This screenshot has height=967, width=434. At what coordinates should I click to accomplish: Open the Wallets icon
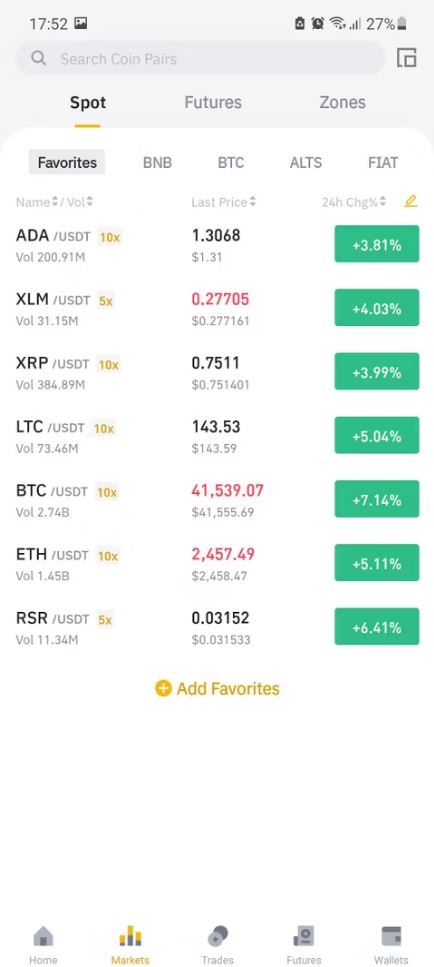click(391, 936)
